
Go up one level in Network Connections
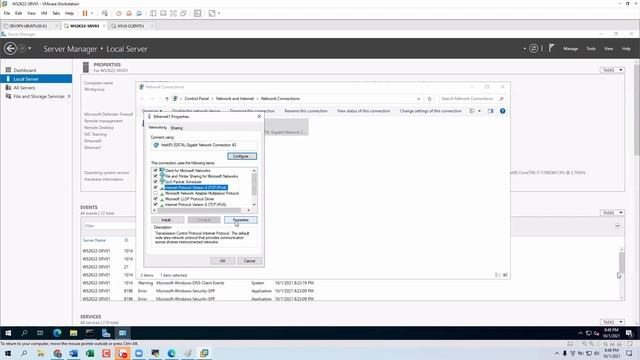click(167, 99)
